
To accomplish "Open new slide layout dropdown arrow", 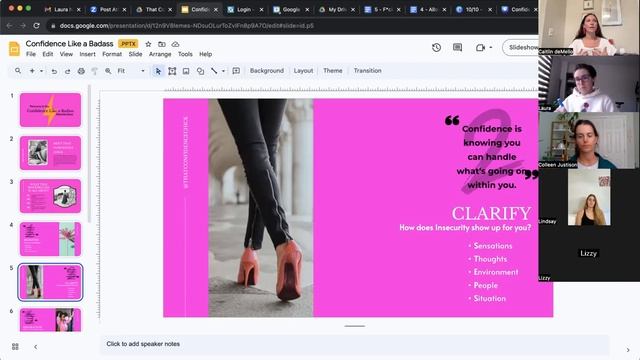I will pos(41,71).
